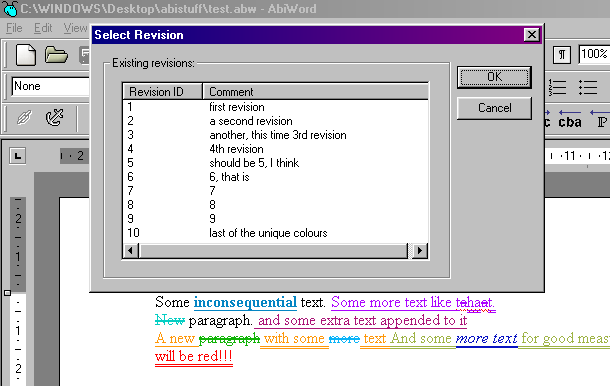
Task: Open the File menu
Action: (x=14, y=28)
